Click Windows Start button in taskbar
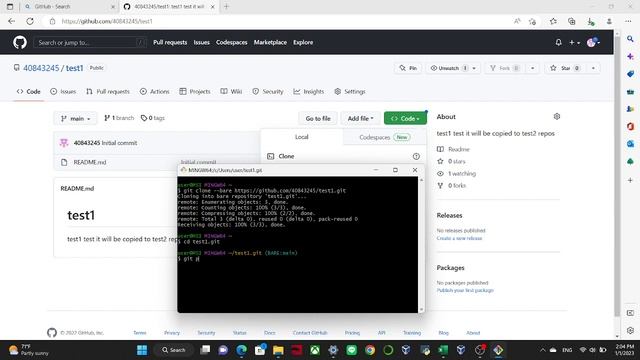The height and width of the screenshot is (360, 640). tap(142, 350)
